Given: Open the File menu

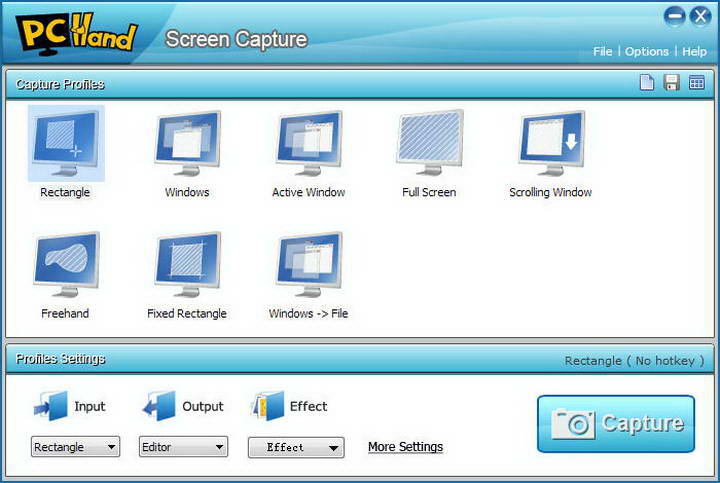Looking at the screenshot, I should click(602, 51).
